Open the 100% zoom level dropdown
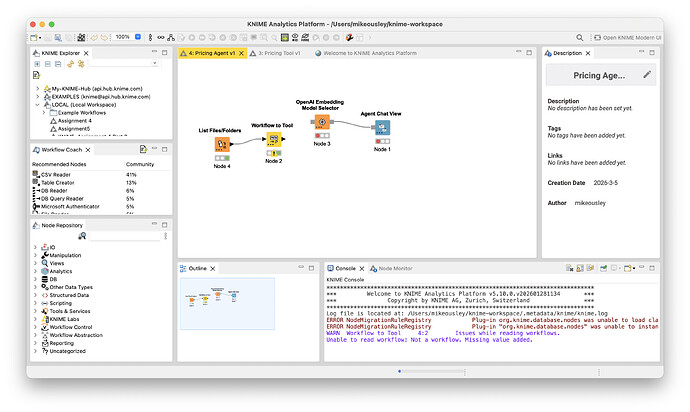This screenshot has height=412, width=690. point(136,36)
